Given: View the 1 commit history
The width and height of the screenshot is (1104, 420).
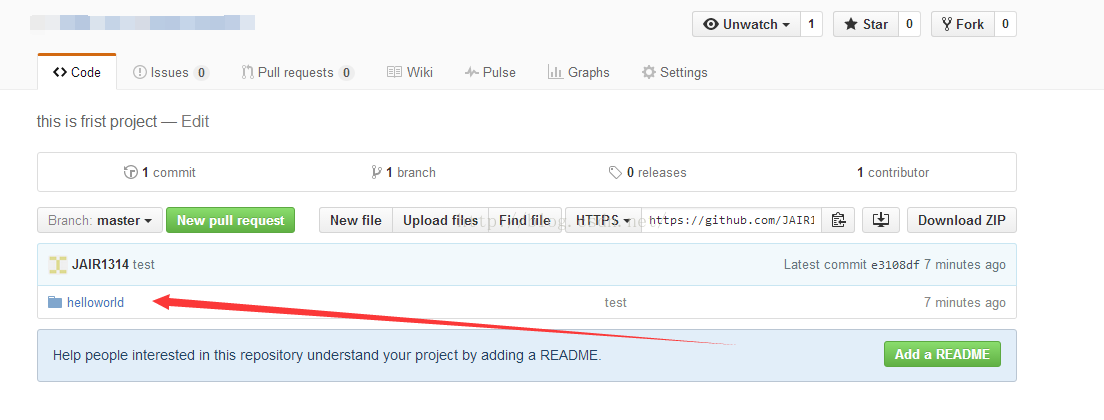Looking at the screenshot, I should (160, 172).
